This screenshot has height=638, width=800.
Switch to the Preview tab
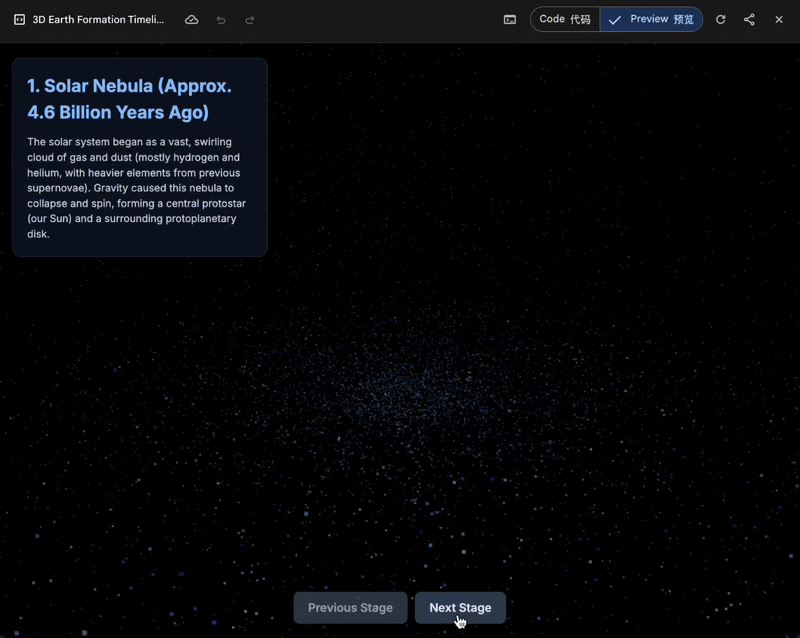[651, 19]
